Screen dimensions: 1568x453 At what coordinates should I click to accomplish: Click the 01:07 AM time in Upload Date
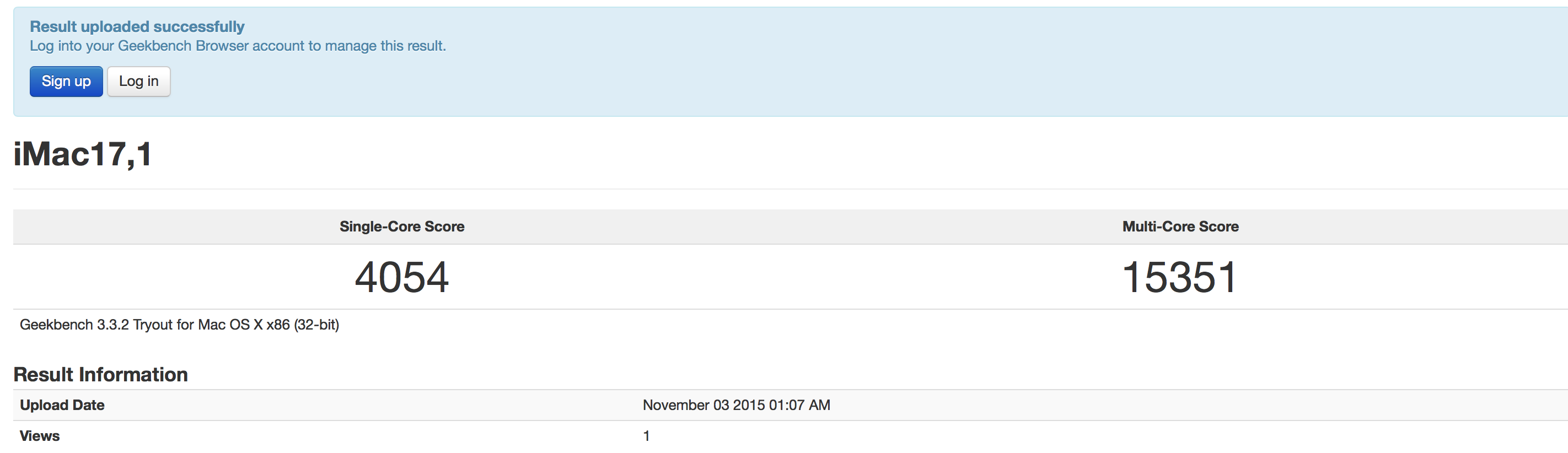tap(799, 406)
